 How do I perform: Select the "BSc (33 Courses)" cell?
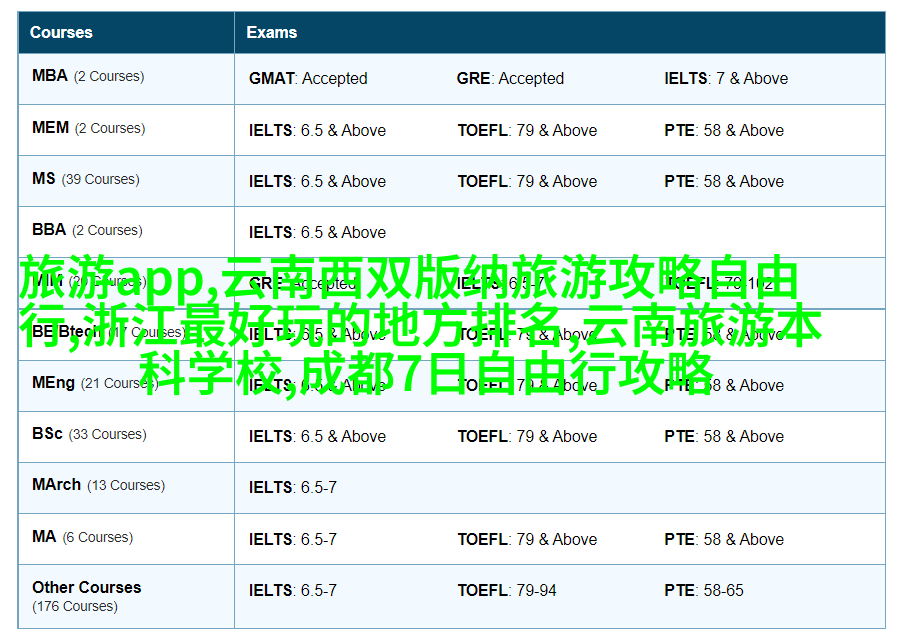pyautogui.click(x=126, y=437)
